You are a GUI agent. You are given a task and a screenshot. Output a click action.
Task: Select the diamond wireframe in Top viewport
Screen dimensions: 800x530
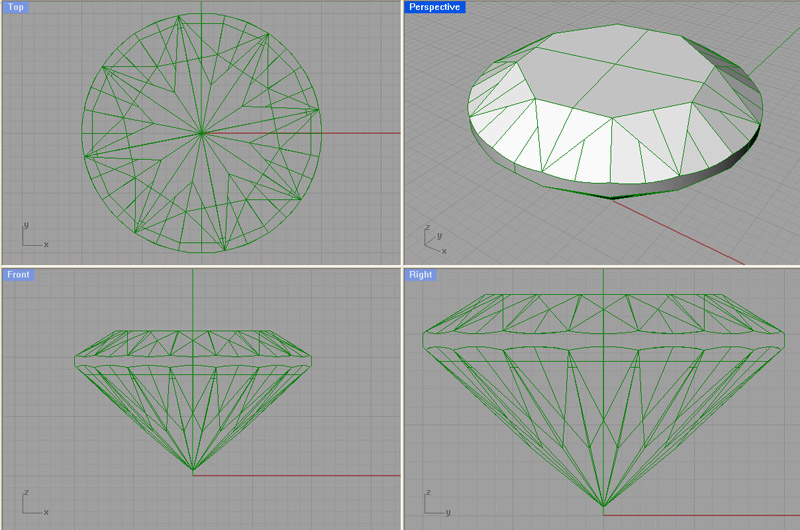[202, 133]
